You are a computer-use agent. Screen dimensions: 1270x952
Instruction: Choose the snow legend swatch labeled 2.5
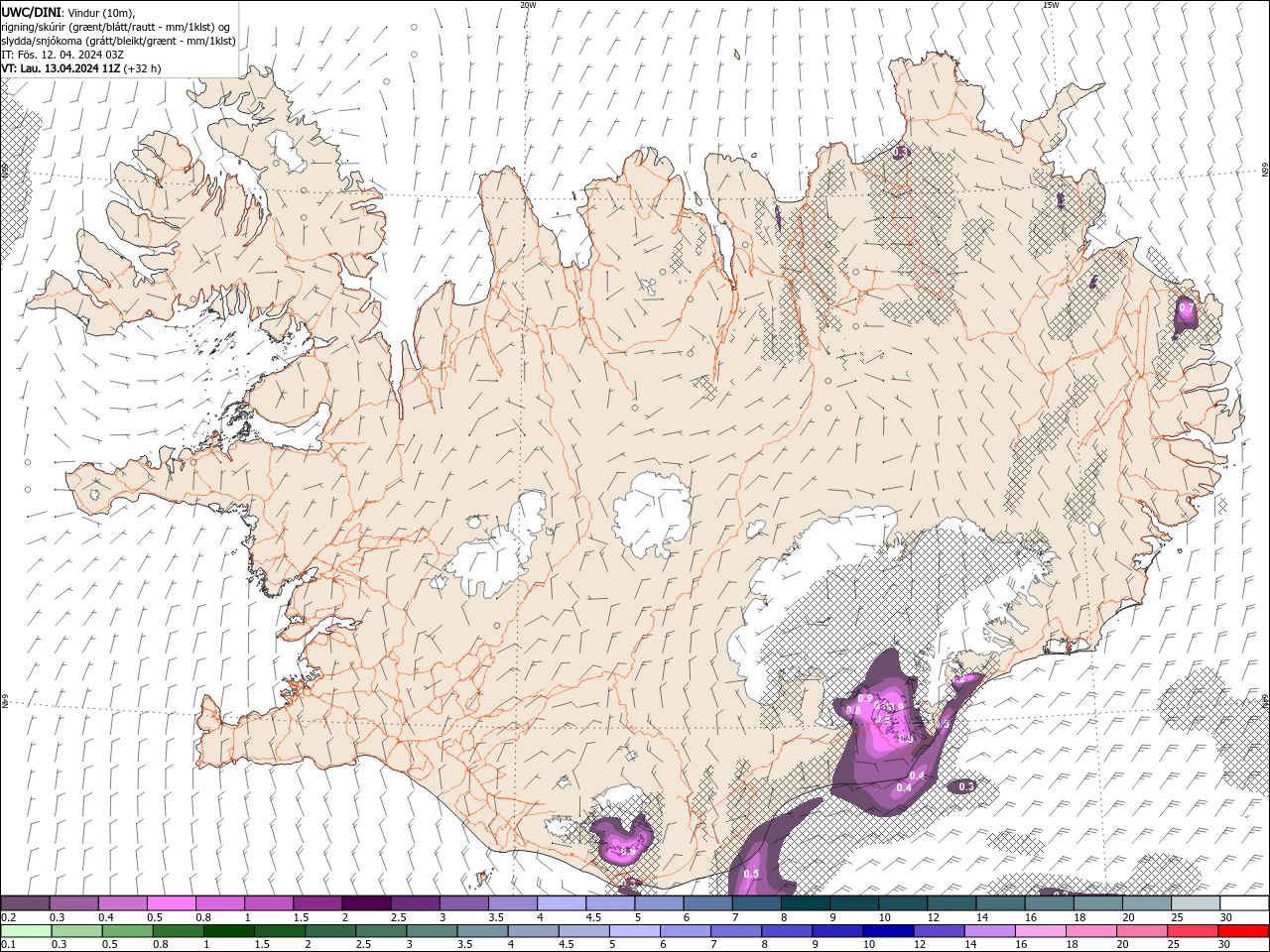pyautogui.click(x=415, y=903)
